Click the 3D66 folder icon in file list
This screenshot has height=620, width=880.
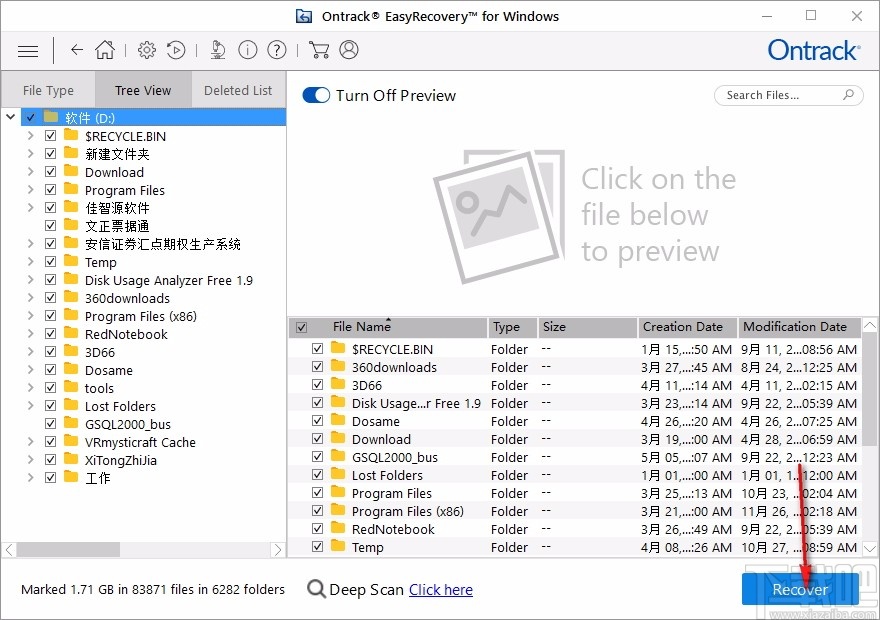[x=338, y=384]
